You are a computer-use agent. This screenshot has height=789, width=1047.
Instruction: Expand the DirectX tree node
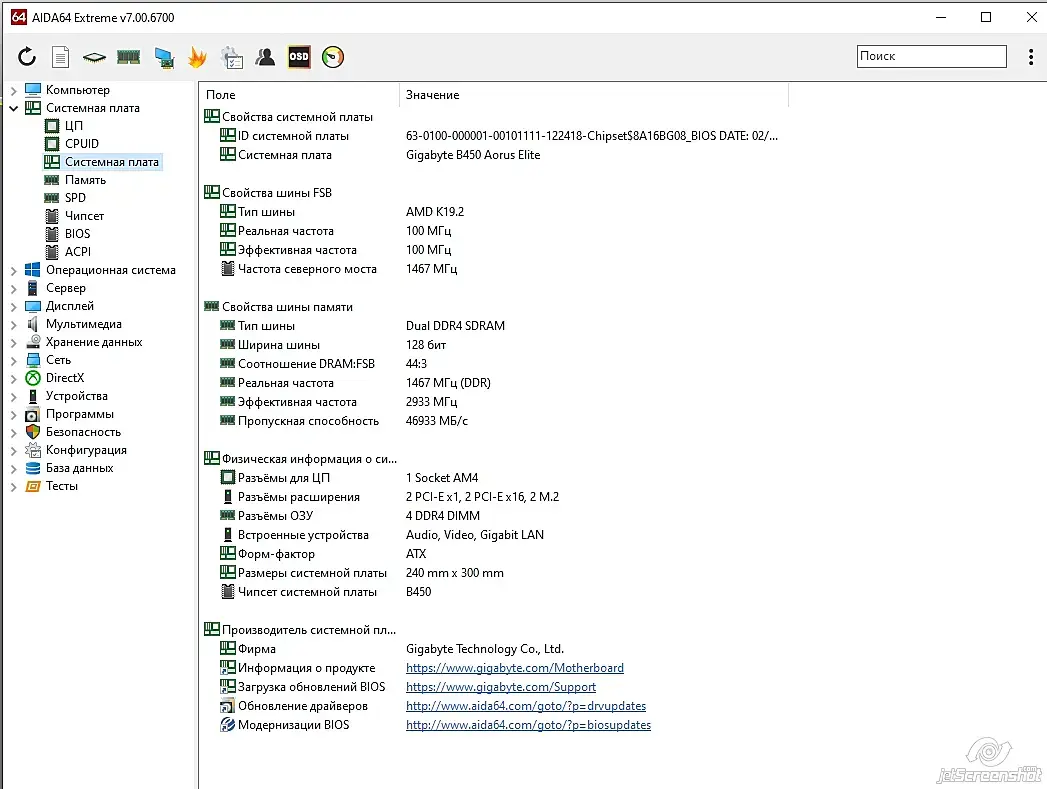pos(13,378)
